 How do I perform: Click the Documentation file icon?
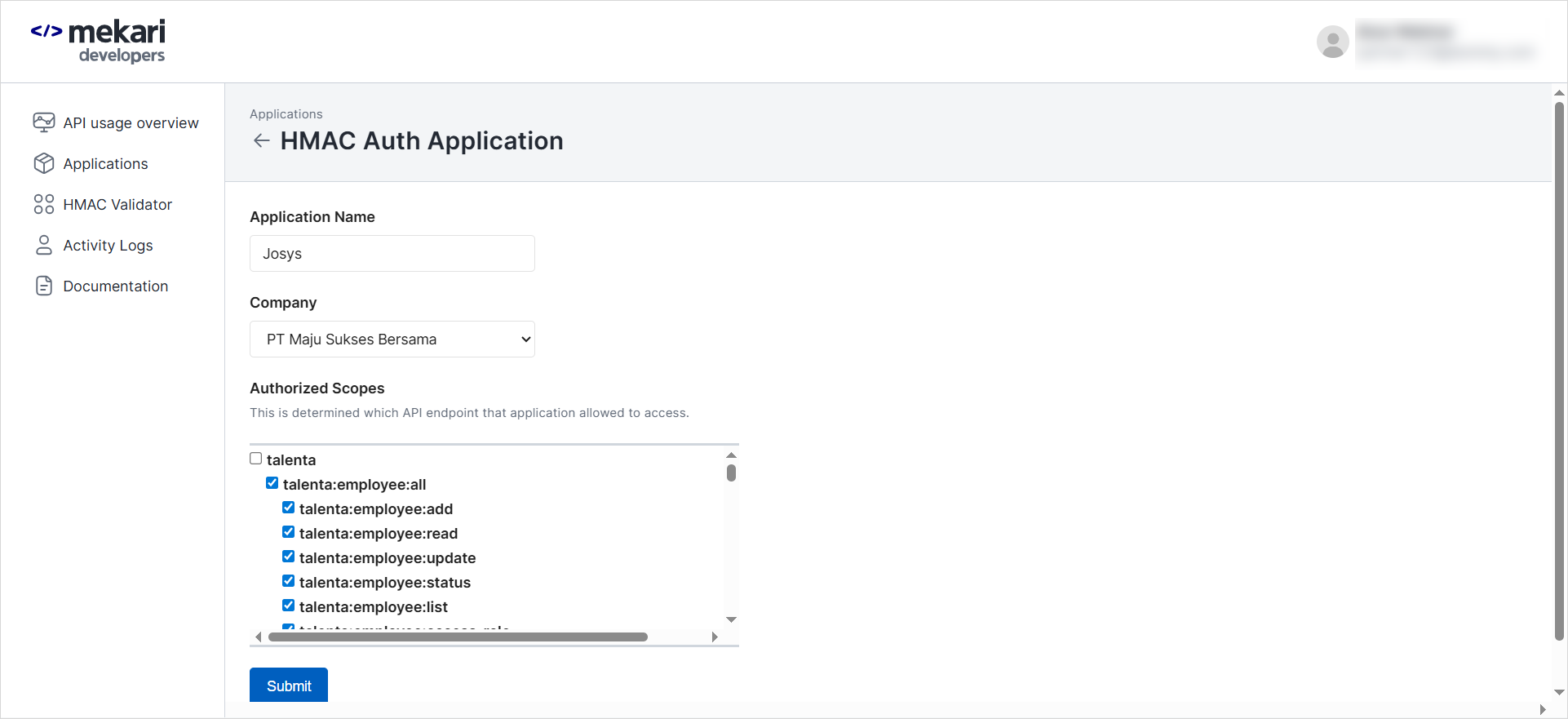point(44,286)
